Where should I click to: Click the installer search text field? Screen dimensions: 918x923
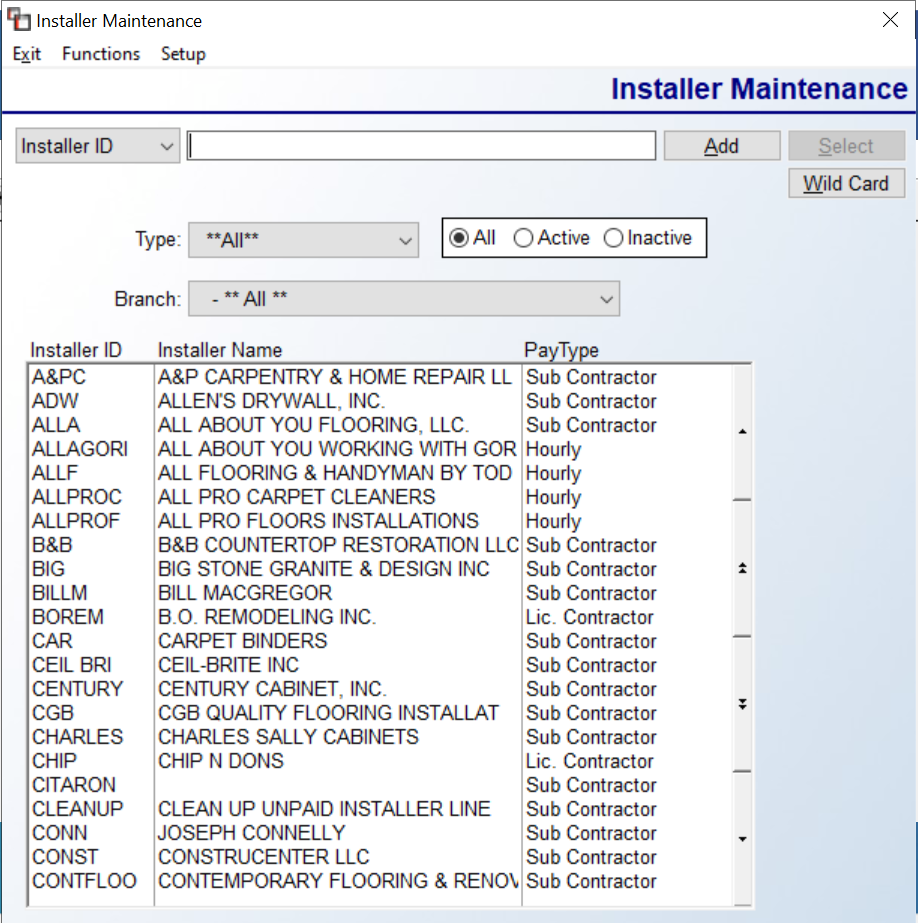tap(421, 146)
